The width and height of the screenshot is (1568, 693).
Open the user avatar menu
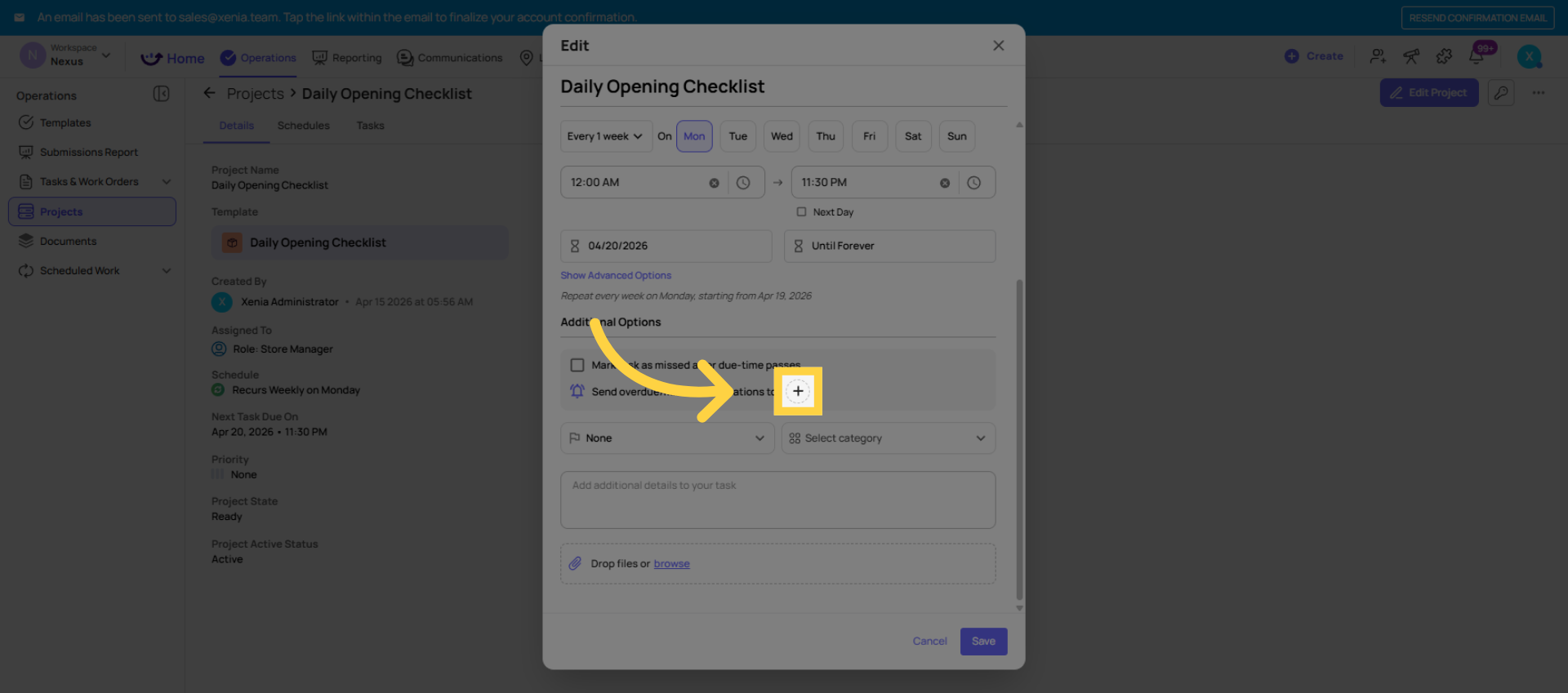(x=1529, y=56)
